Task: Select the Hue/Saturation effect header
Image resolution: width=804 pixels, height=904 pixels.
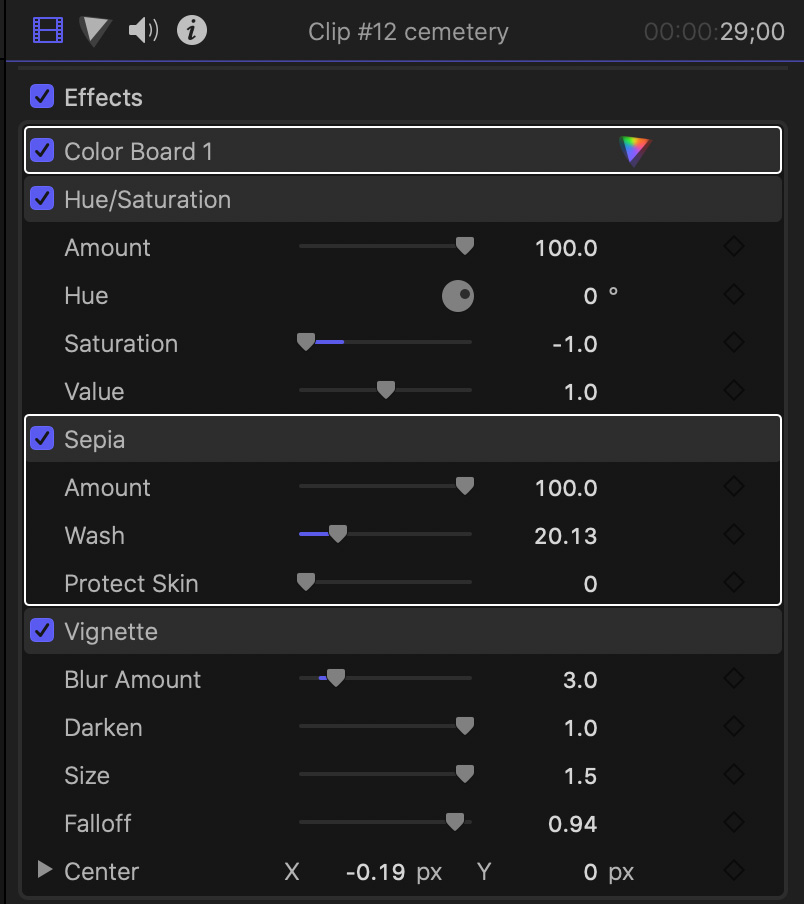Action: pyautogui.click(x=147, y=200)
